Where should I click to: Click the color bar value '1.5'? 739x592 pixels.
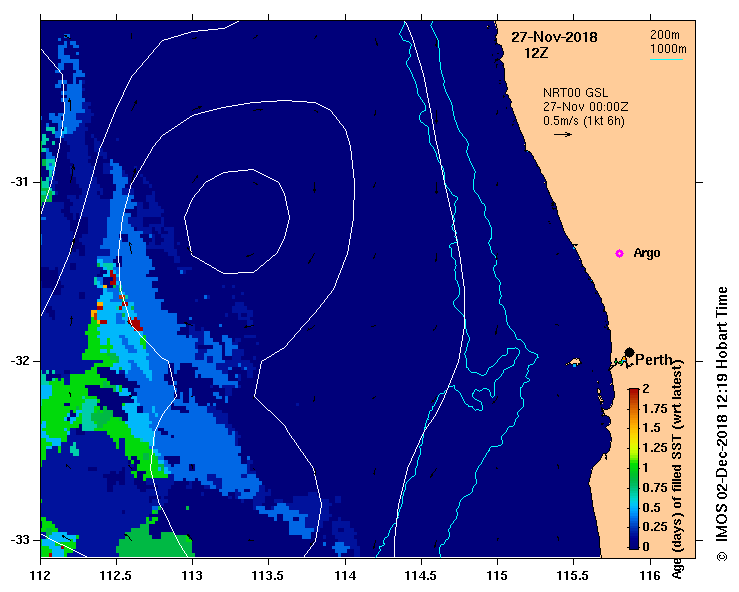[651, 428]
